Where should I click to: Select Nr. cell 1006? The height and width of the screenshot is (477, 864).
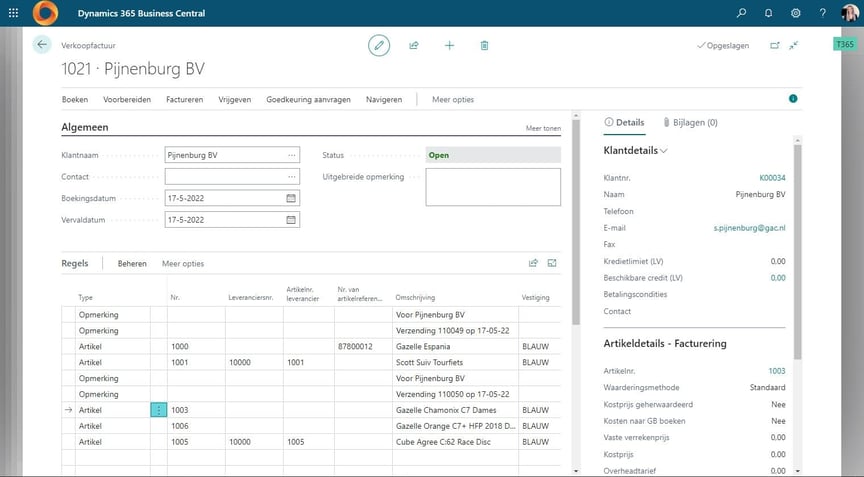click(x=196, y=426)
